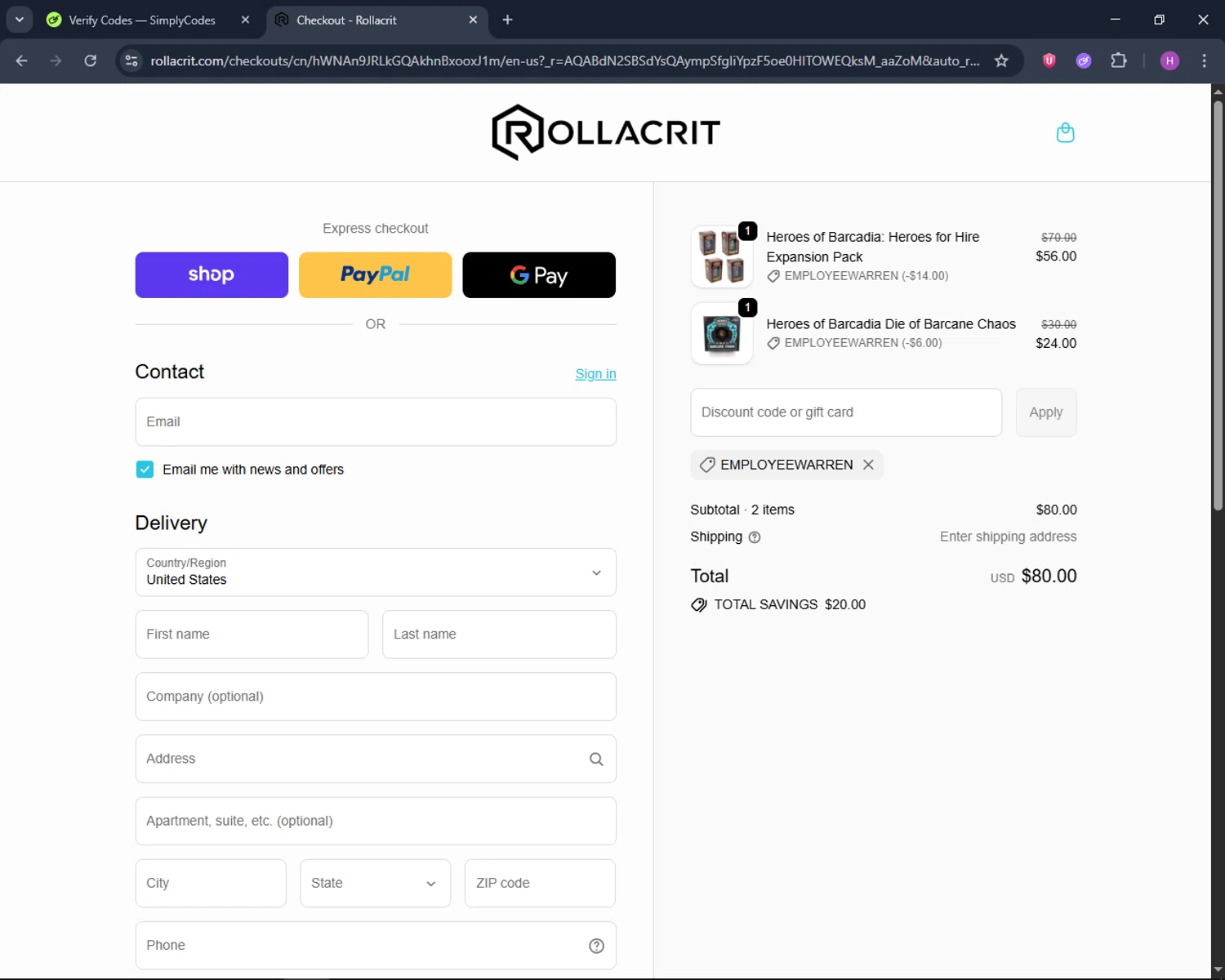Viewport: 1225px width, 980px height.
Task: Open the site information icon in address bar
Action: (131, 60)
